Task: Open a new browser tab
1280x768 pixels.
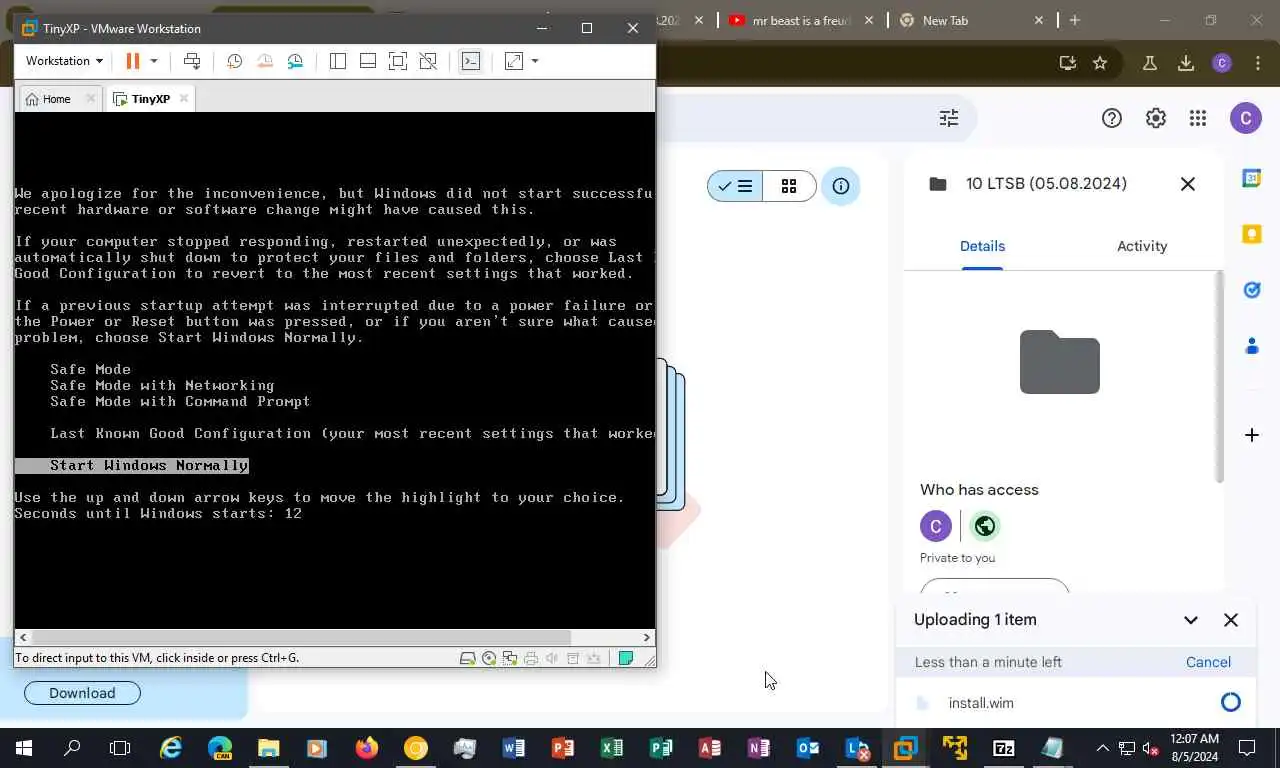Action: pos(1075,20)
